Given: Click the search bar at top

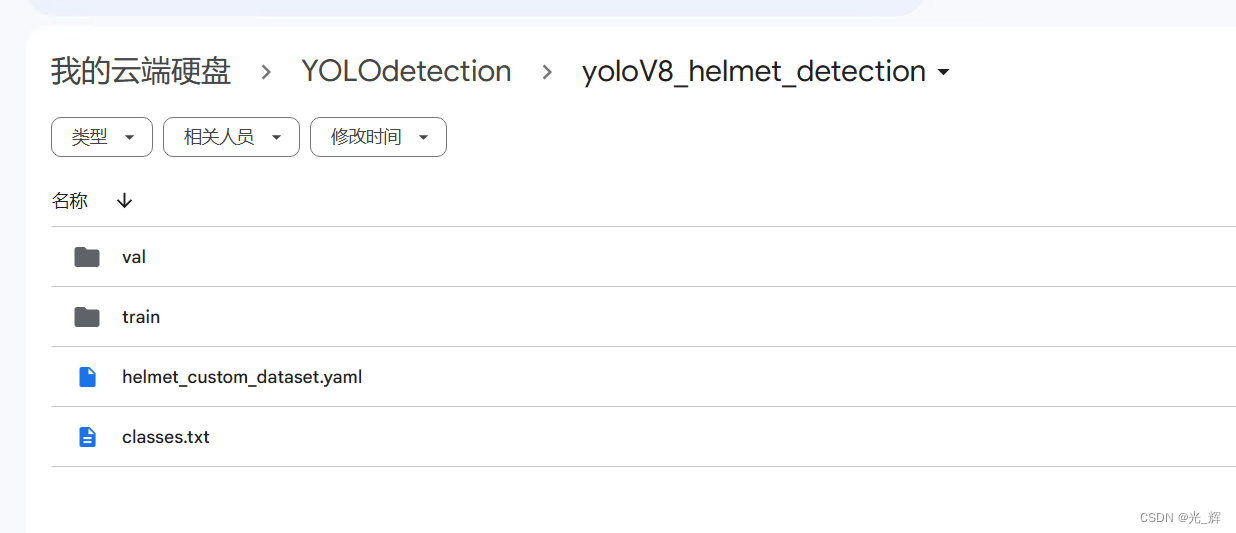Looking at the screenshot, I should 475,6.
